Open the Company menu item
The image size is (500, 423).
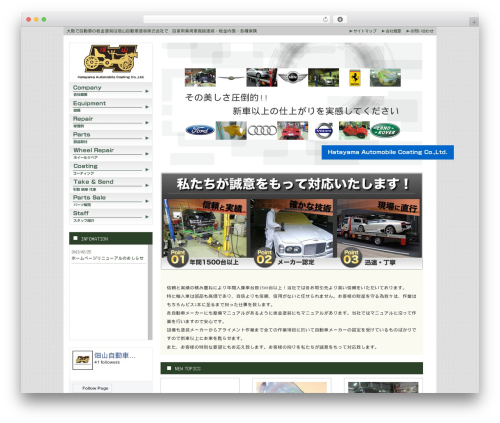(x=111, y=91)
